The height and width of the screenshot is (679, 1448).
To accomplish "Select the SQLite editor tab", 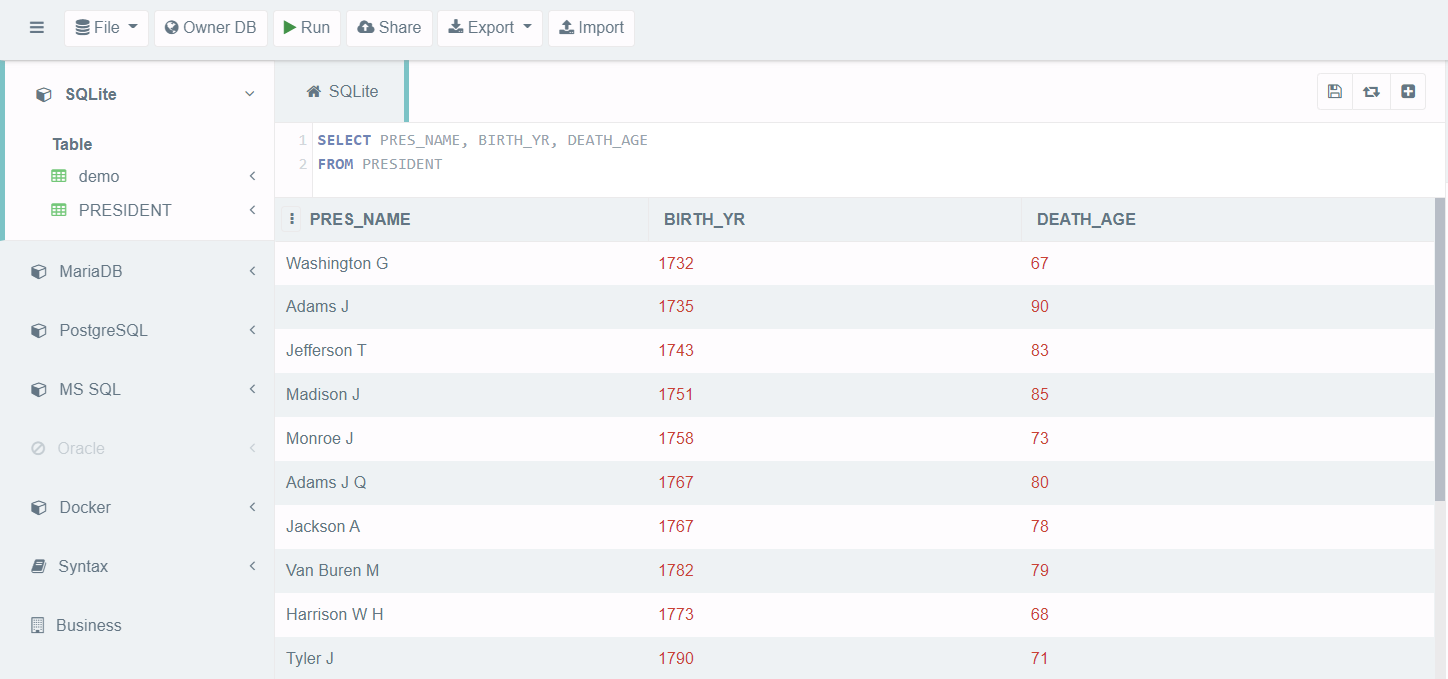I will [x=342, y=91].
